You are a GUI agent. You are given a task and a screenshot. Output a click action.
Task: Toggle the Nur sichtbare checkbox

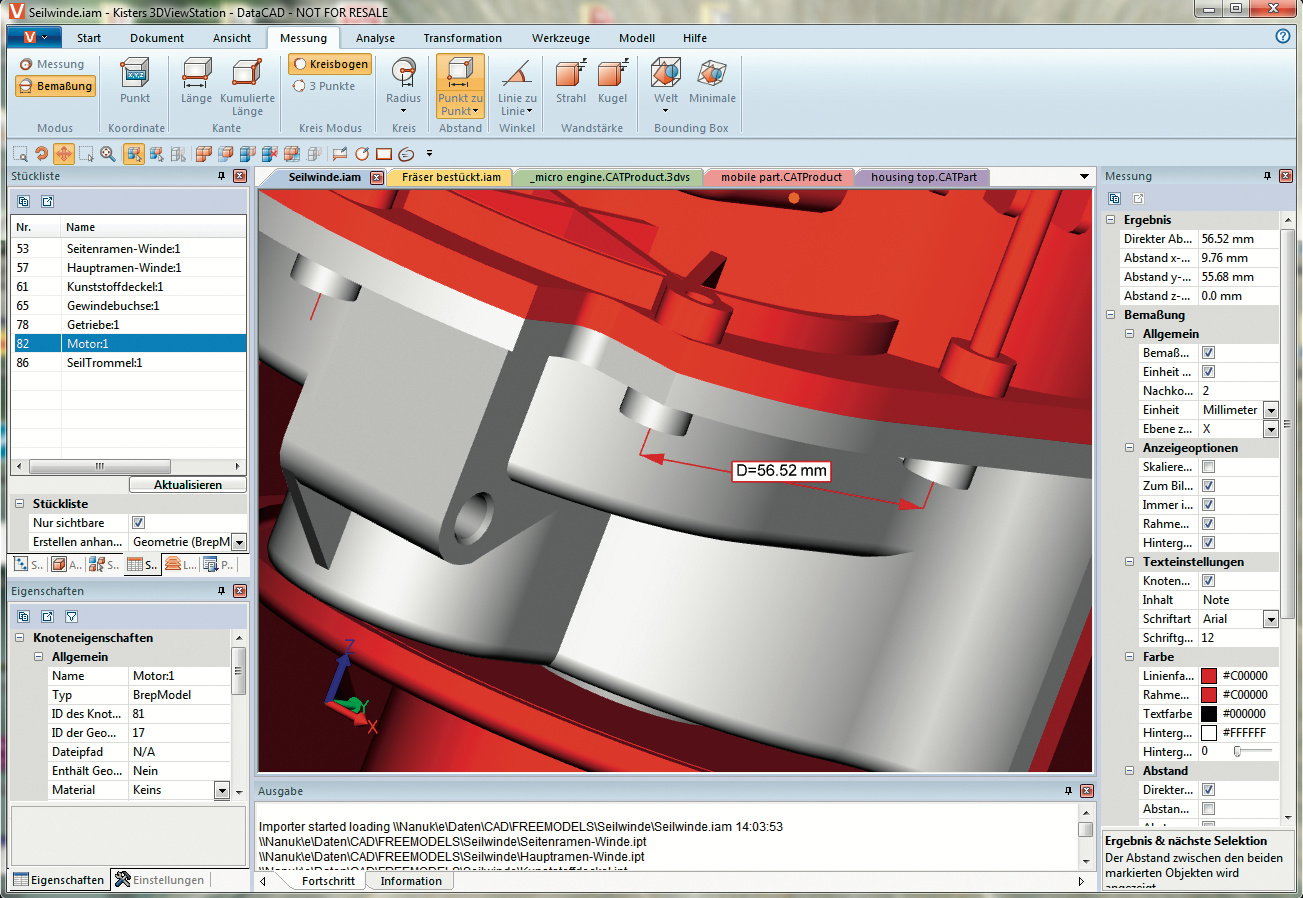(139, 523)
